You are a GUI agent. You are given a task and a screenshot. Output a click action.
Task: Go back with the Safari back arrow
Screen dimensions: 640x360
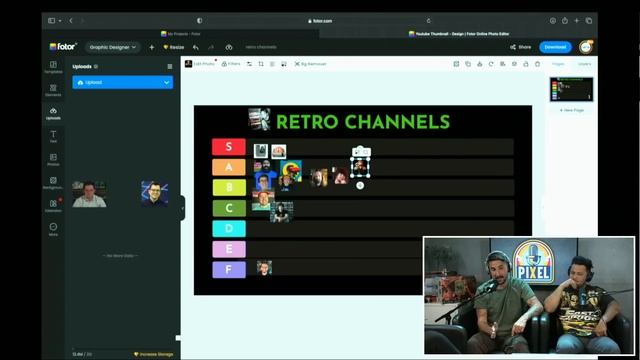[x=71, y=20]
